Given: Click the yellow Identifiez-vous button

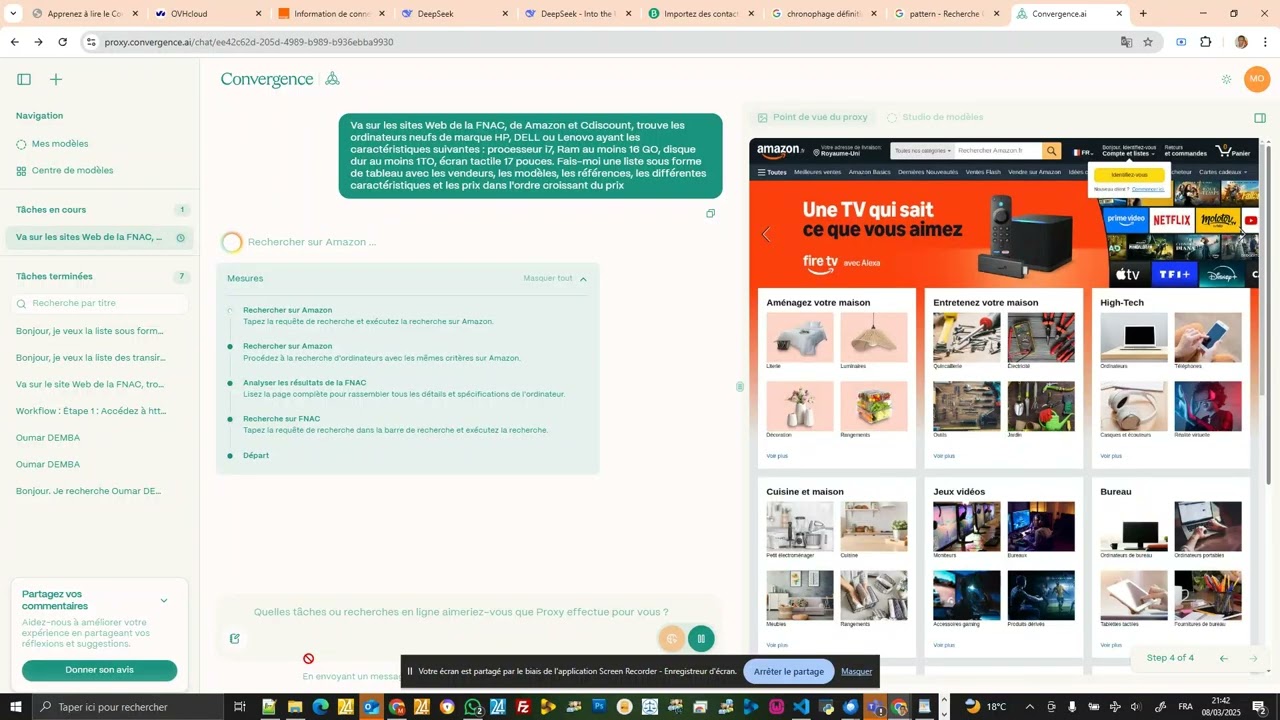Looking at the screenshot, I should coord(1129,175).
